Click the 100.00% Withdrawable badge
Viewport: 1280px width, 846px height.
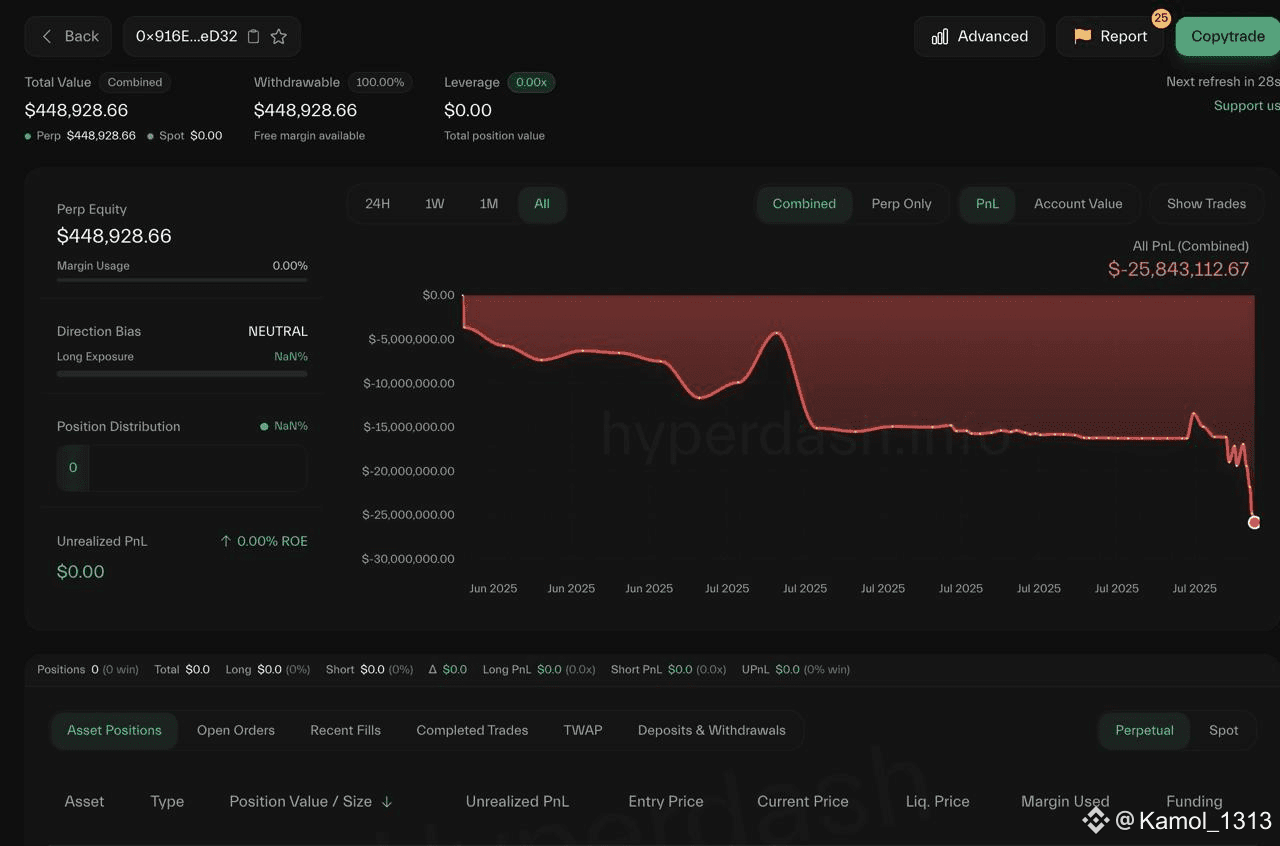click(380, 82)
